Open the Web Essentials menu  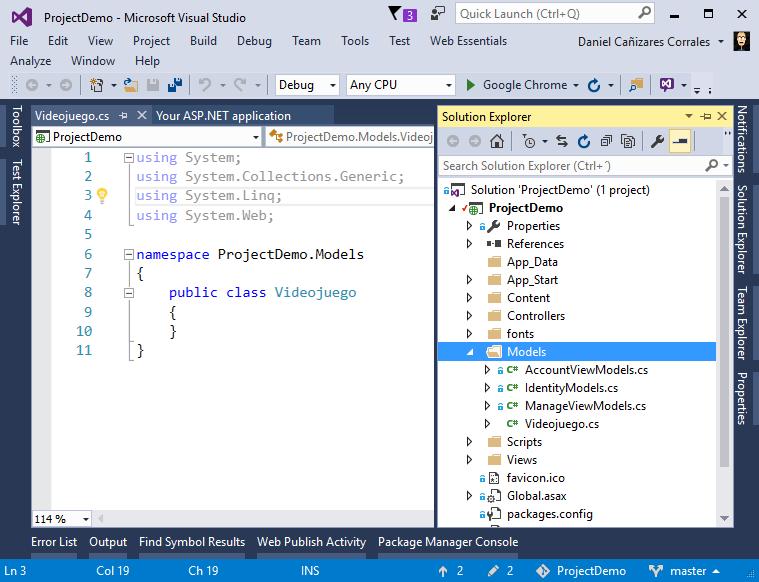(x=468, y=41)
